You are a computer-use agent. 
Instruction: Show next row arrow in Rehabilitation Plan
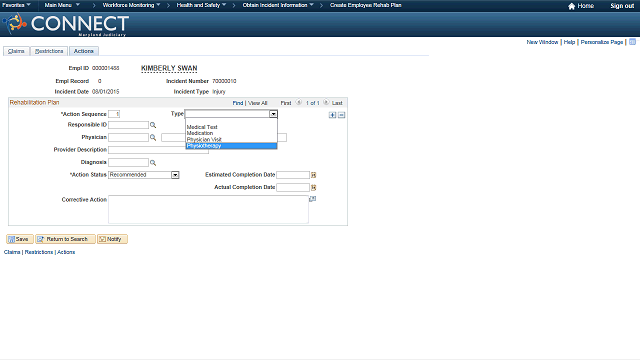point(326,102)
